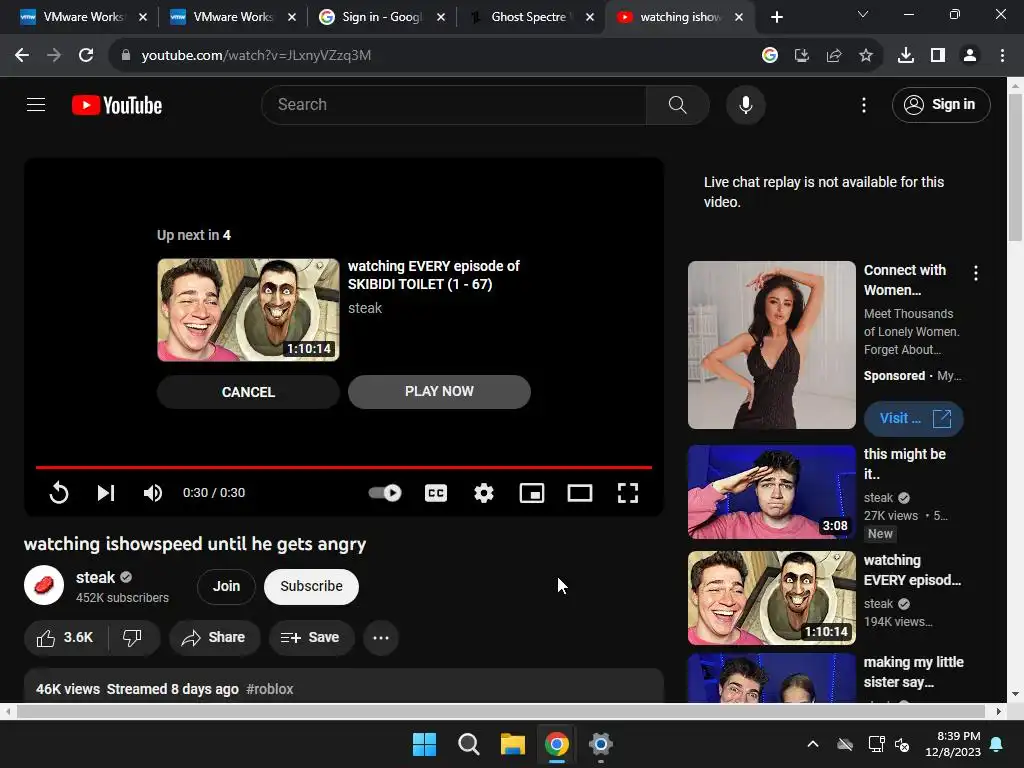Open YouTube settings three-dot menu in header
Viewport: 1024px width, 768px height.
click(864, 105)
